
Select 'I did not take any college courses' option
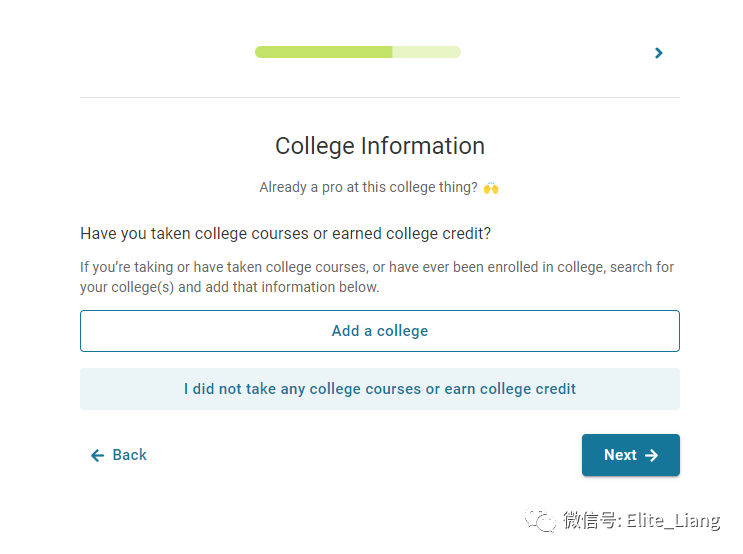tap(380, 389)
